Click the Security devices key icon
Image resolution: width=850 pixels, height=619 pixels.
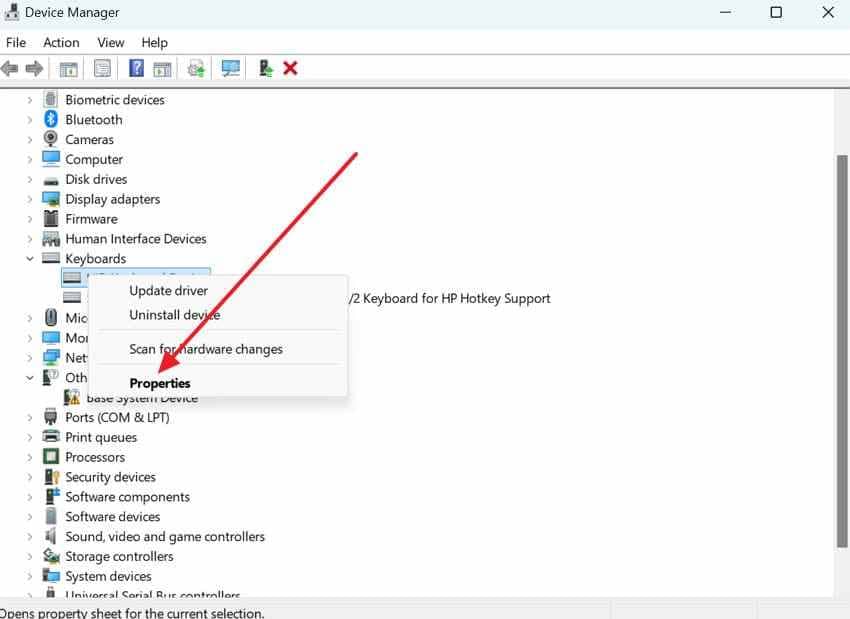tap(51, 476)
